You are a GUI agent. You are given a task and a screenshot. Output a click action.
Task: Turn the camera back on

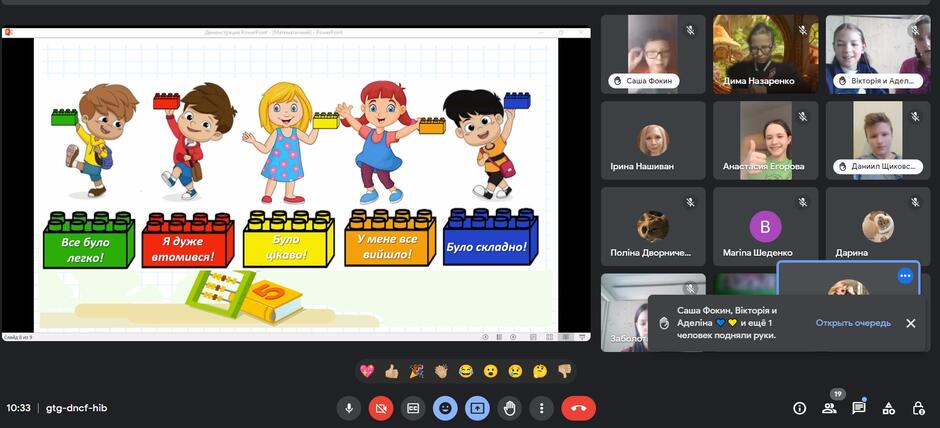pos(381,408)
